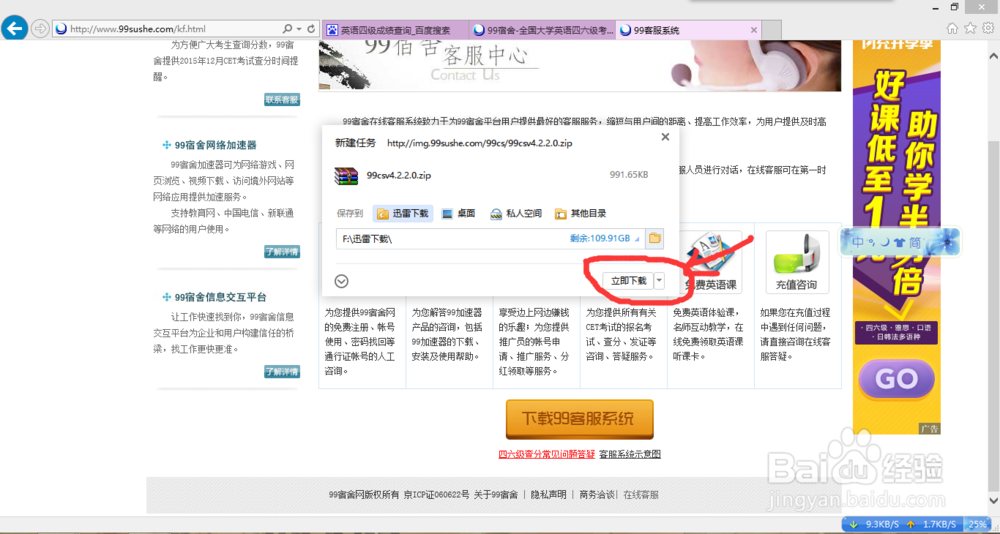Open the 在线客服 footer link
This screenshot has height=534, width=1000.
point(641,494)
